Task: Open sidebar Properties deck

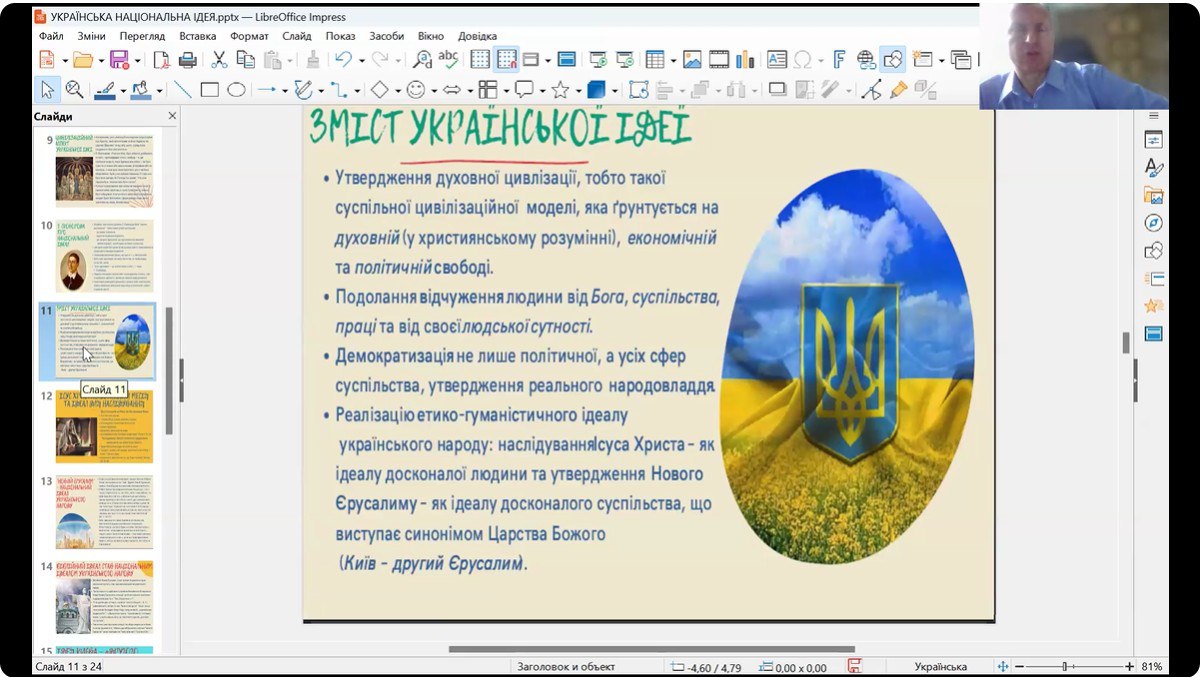Action: (x=1154, y=140)
